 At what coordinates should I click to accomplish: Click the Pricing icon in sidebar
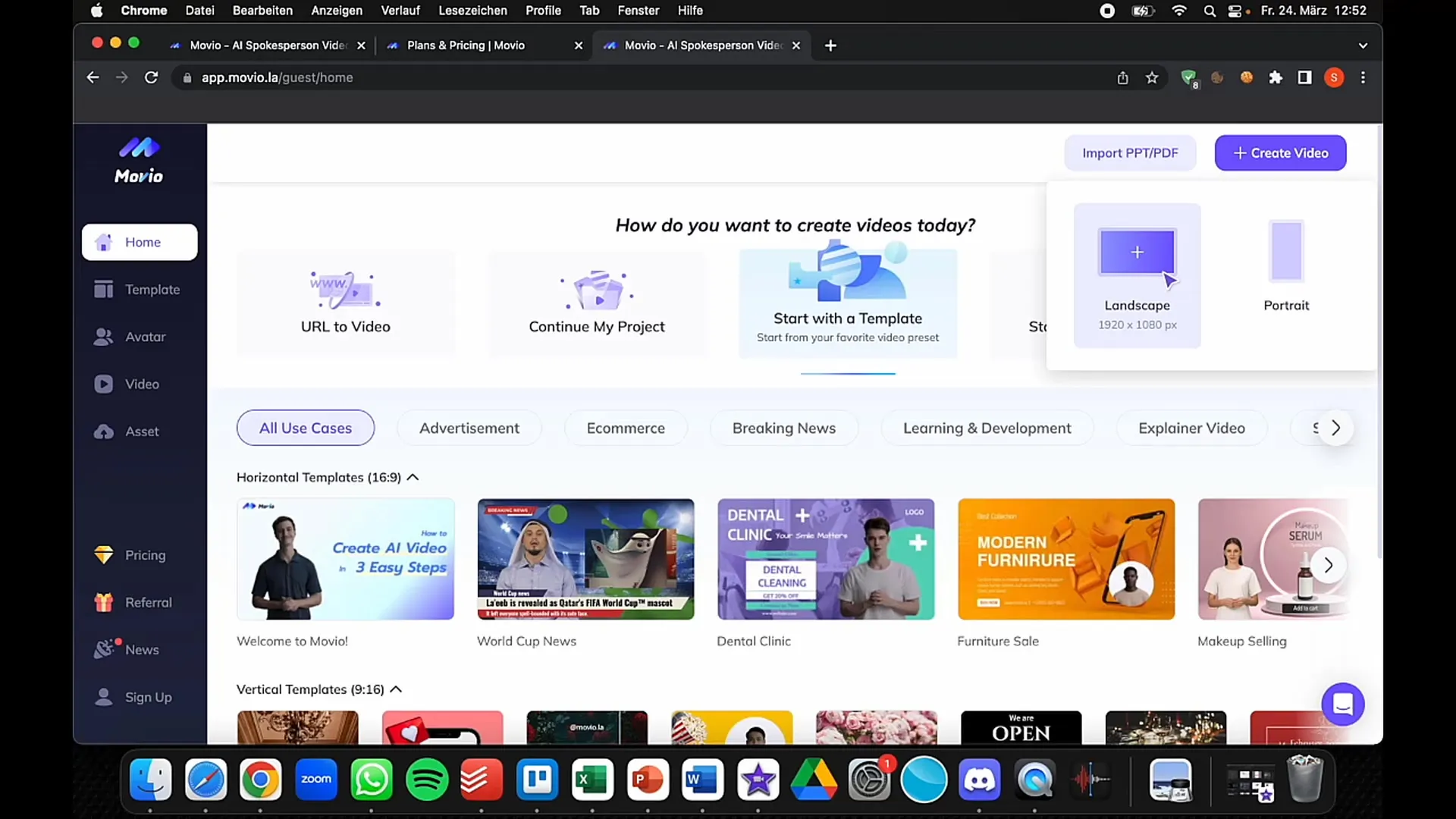tap(102, 555)
